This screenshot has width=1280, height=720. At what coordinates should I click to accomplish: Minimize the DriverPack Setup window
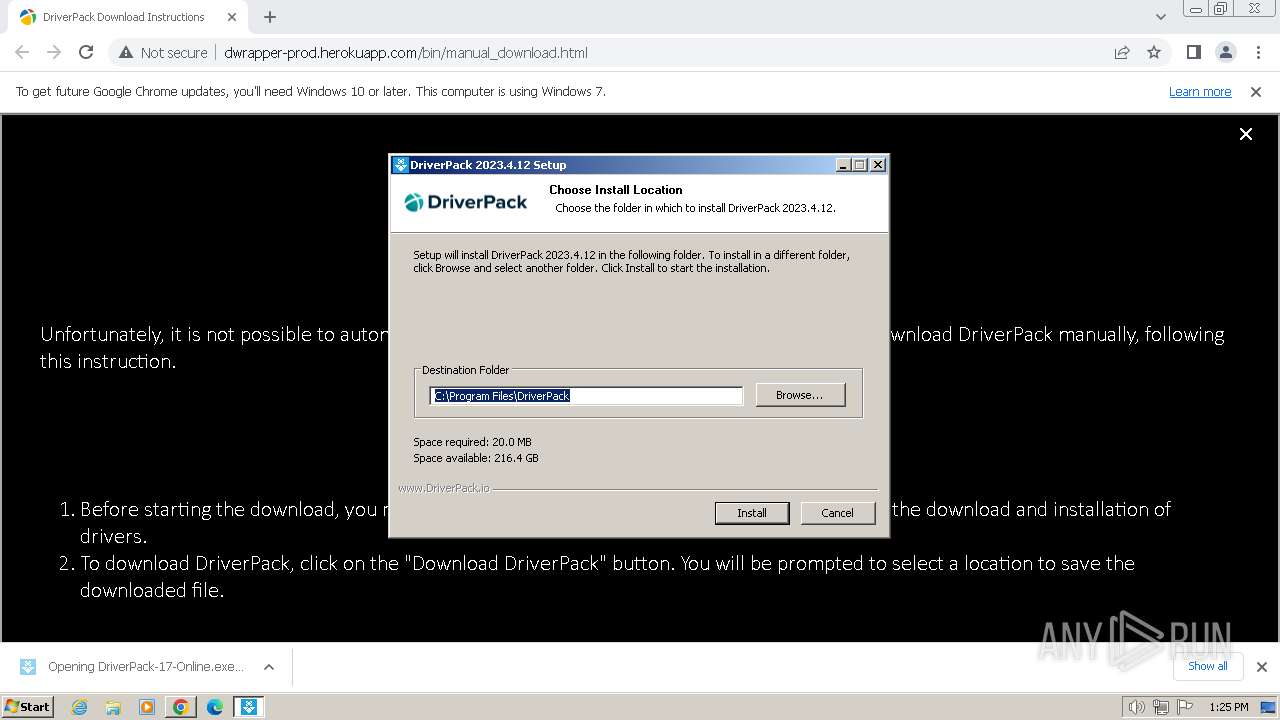click(843, 165)
